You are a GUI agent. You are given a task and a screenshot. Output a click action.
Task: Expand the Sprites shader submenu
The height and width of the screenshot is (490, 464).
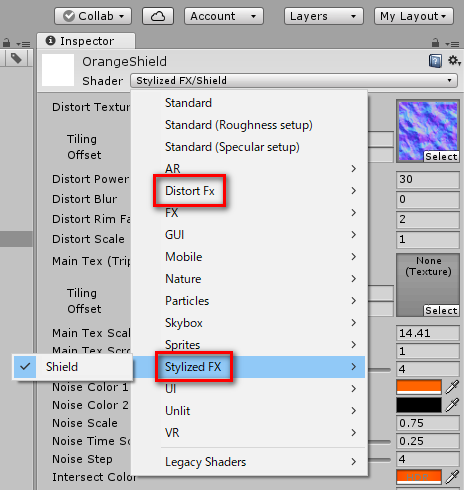pyautogui.click(x=249, y=345)
